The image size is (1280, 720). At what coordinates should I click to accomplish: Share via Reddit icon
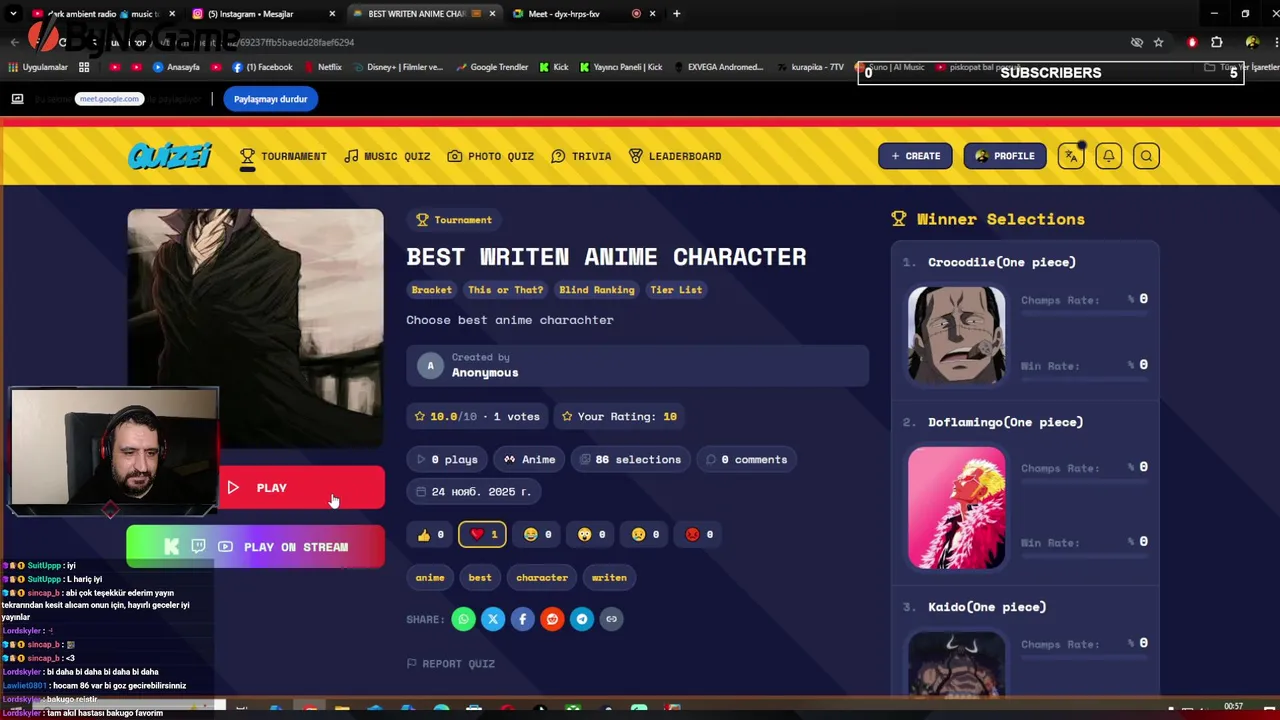[552, 619]
